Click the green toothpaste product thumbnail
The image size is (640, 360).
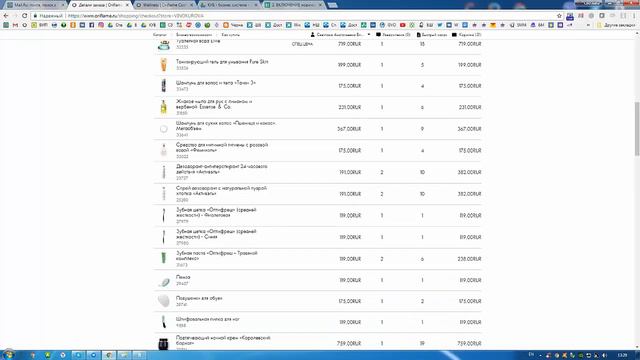click(x=164, y=258)
